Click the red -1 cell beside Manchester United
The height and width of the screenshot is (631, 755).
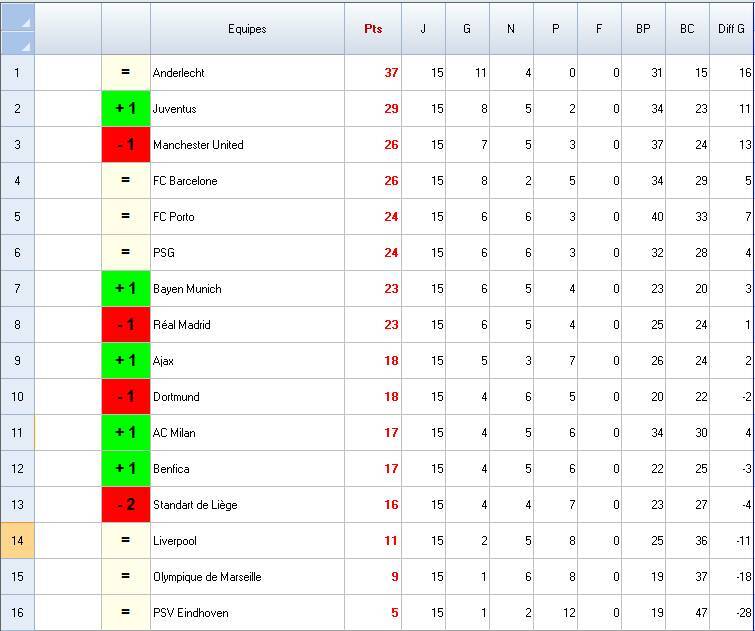coord(126,145)
